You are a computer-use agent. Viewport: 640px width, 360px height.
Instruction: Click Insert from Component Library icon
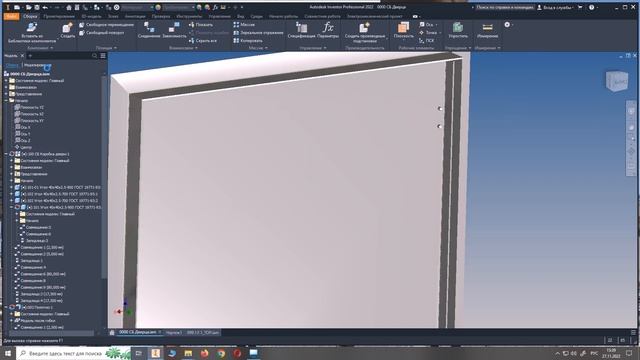point(32,28)
